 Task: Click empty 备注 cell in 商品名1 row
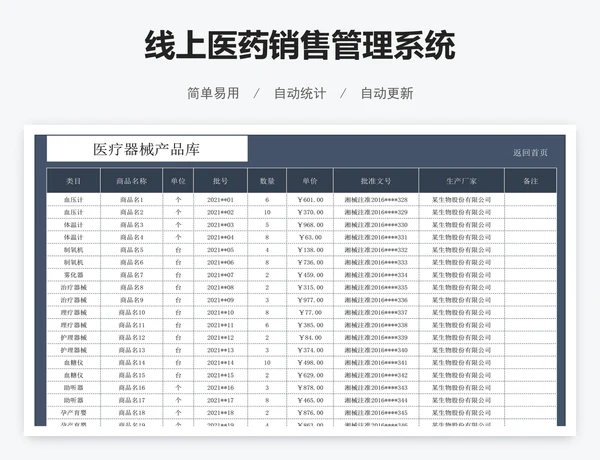[531, 200]
